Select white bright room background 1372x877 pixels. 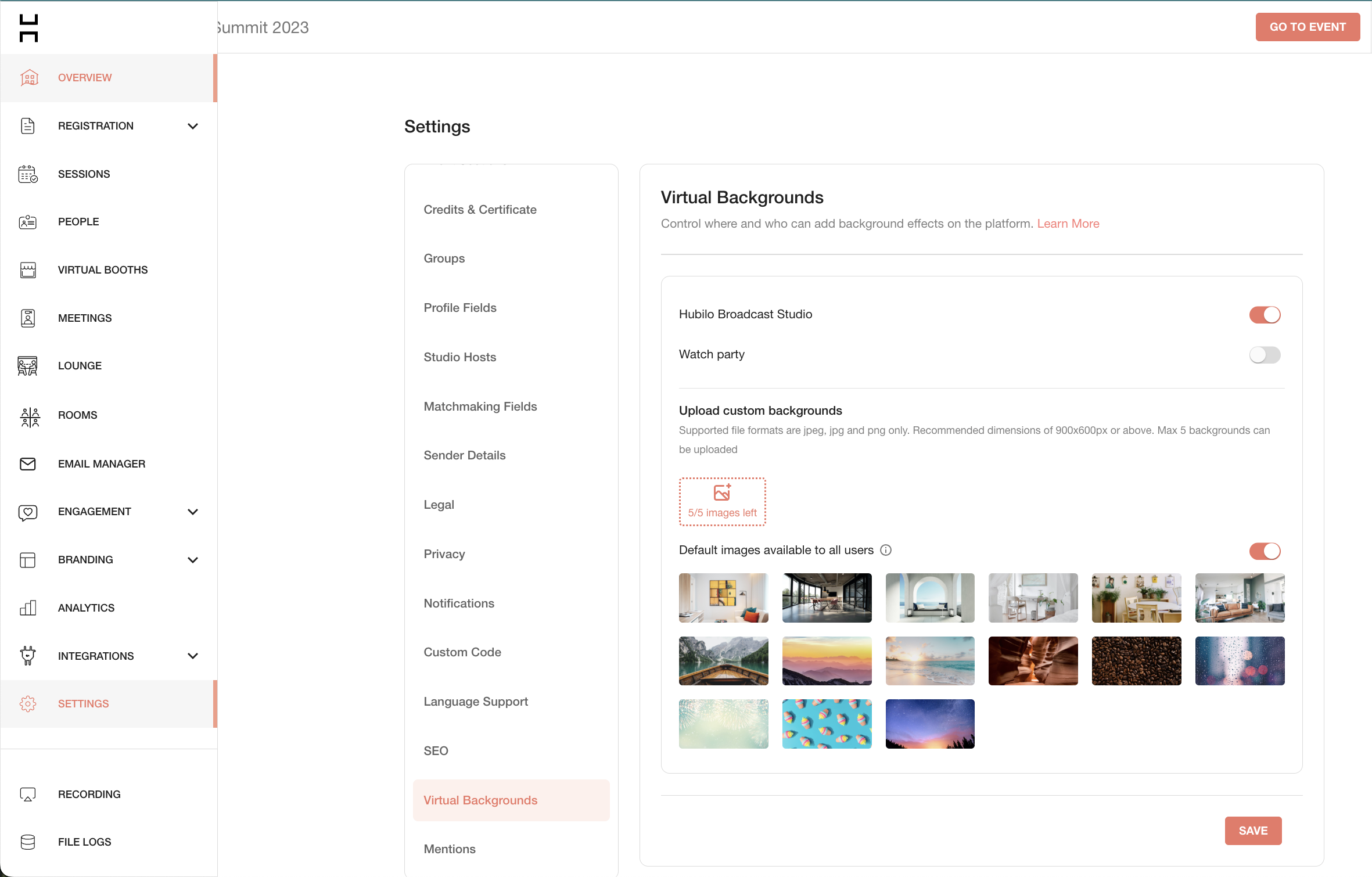tap(1033, 598)
